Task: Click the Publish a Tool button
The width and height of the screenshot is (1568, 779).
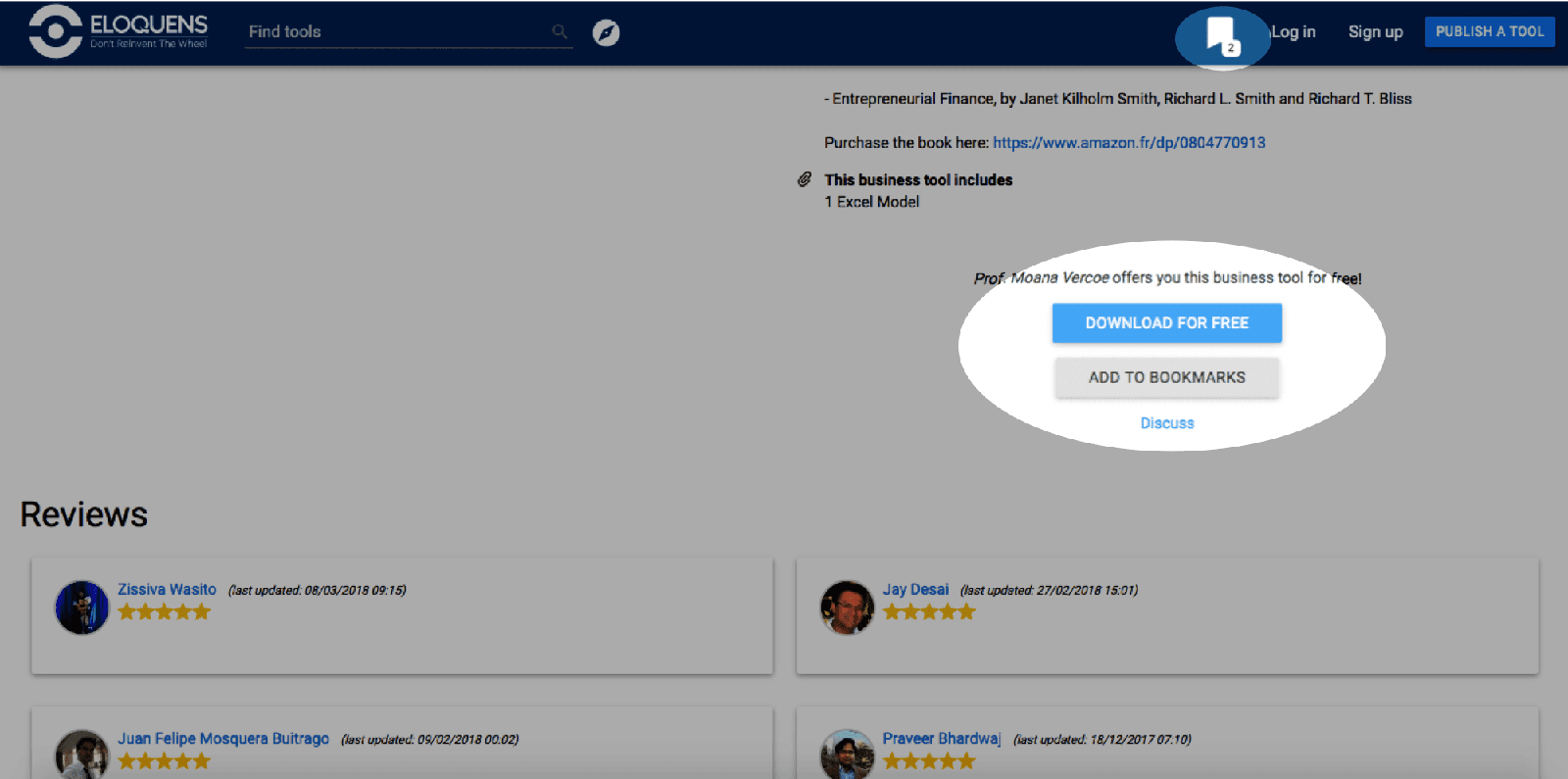Action: click(x=1490, y=31)
